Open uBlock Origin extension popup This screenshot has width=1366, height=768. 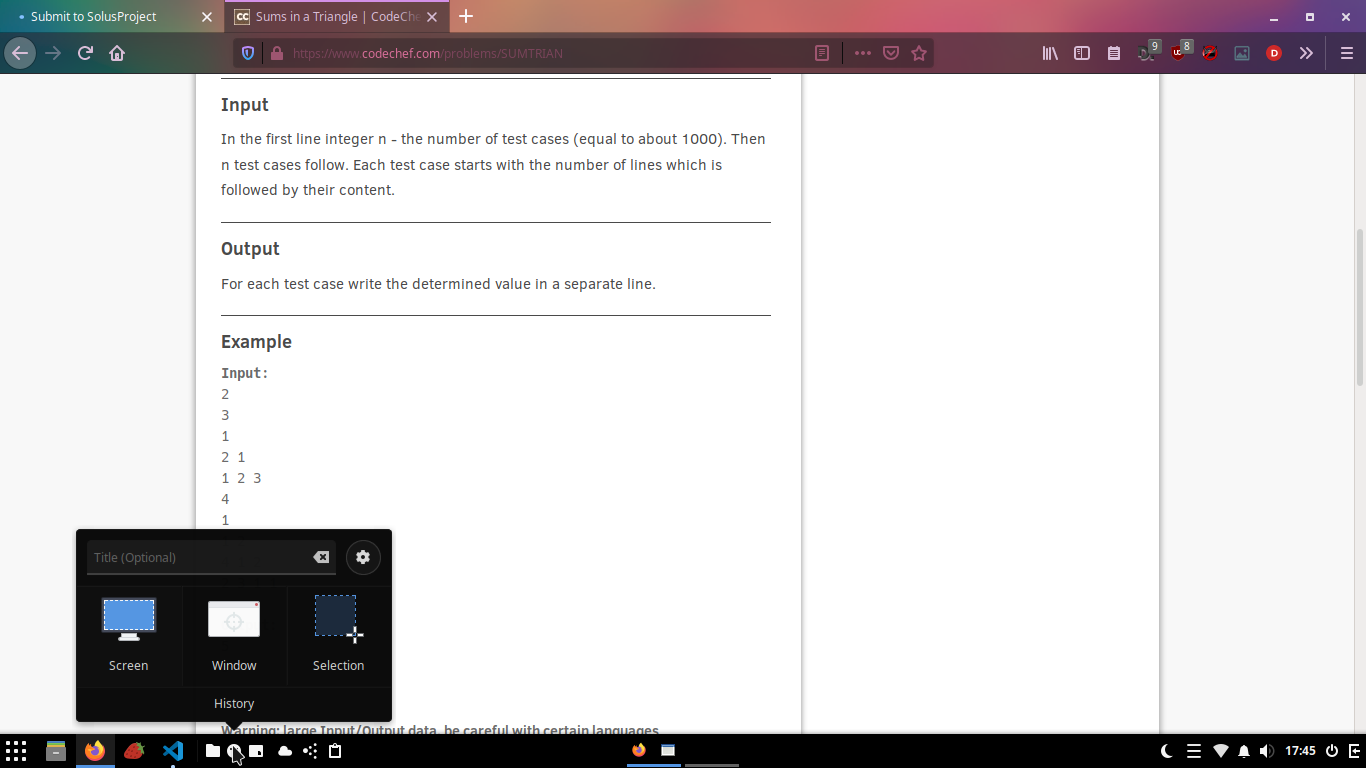[x=1180, y=52]
